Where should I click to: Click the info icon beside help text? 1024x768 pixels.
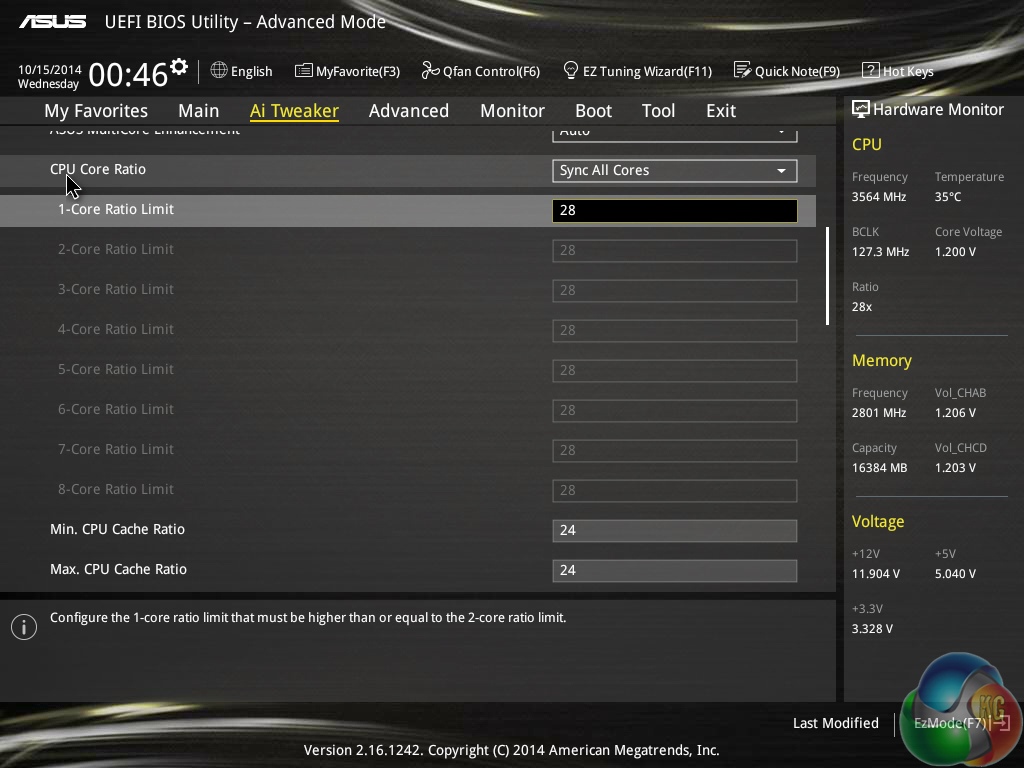tap(24, 627)
